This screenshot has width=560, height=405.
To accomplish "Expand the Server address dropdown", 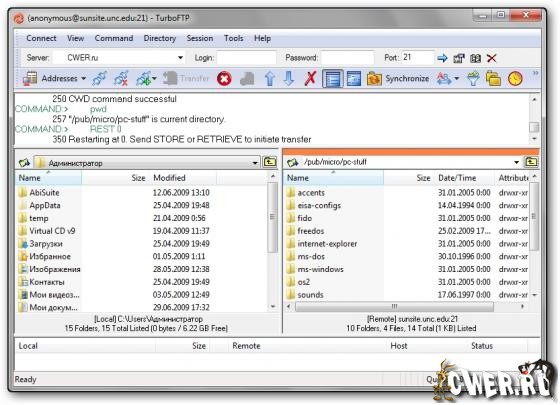I will coord(180,58).
